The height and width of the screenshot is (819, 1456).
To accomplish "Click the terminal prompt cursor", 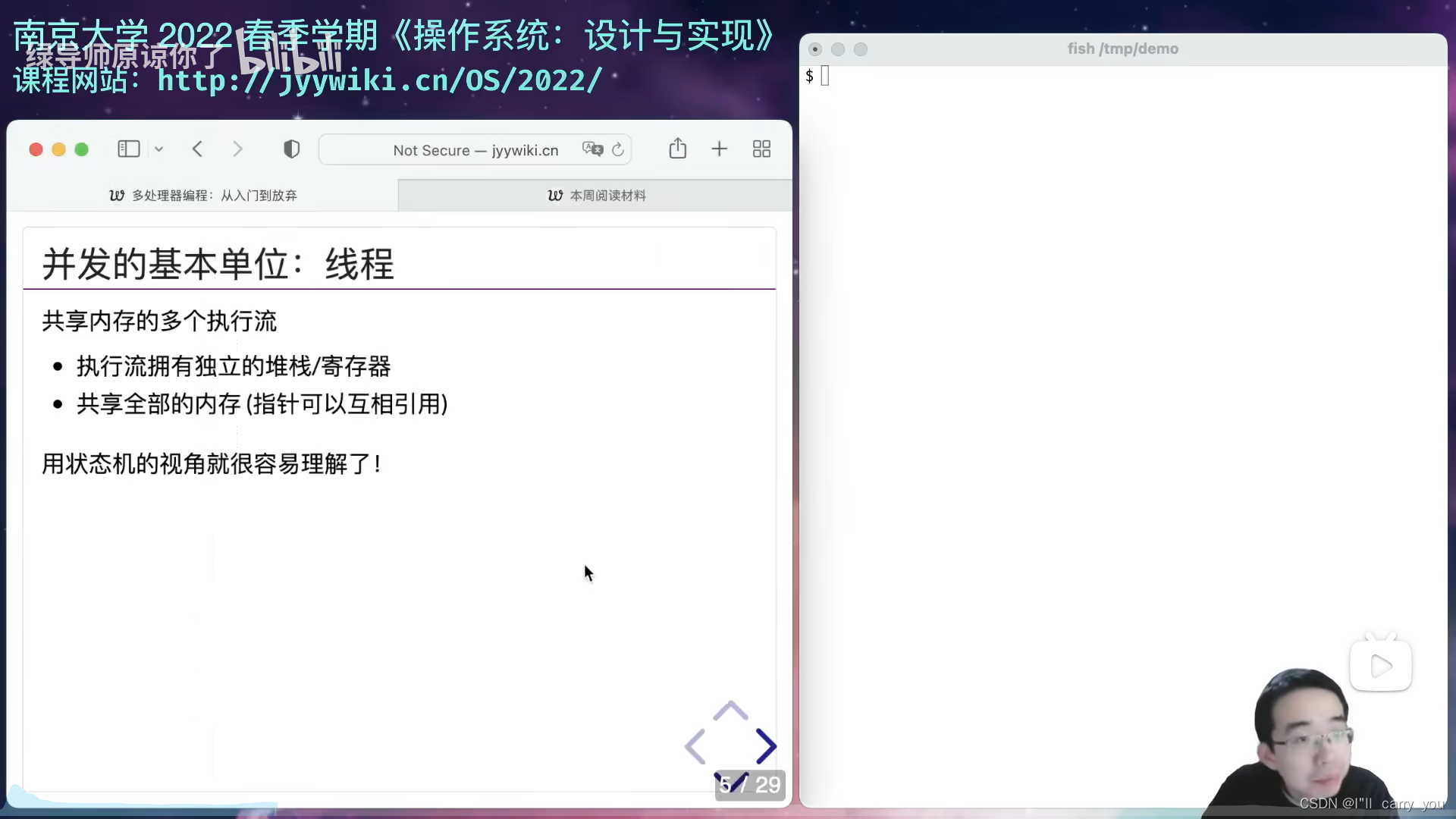I will 825,76.
